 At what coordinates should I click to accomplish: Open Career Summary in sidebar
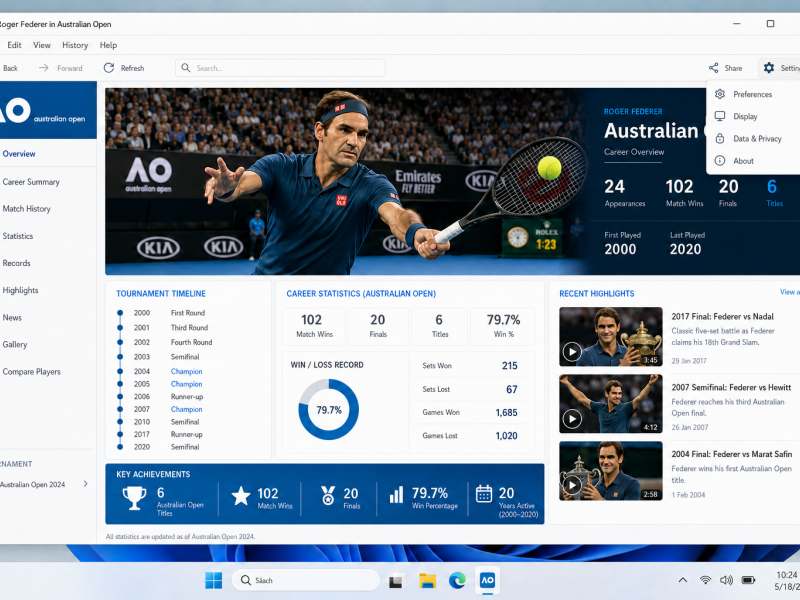point(48,182)
